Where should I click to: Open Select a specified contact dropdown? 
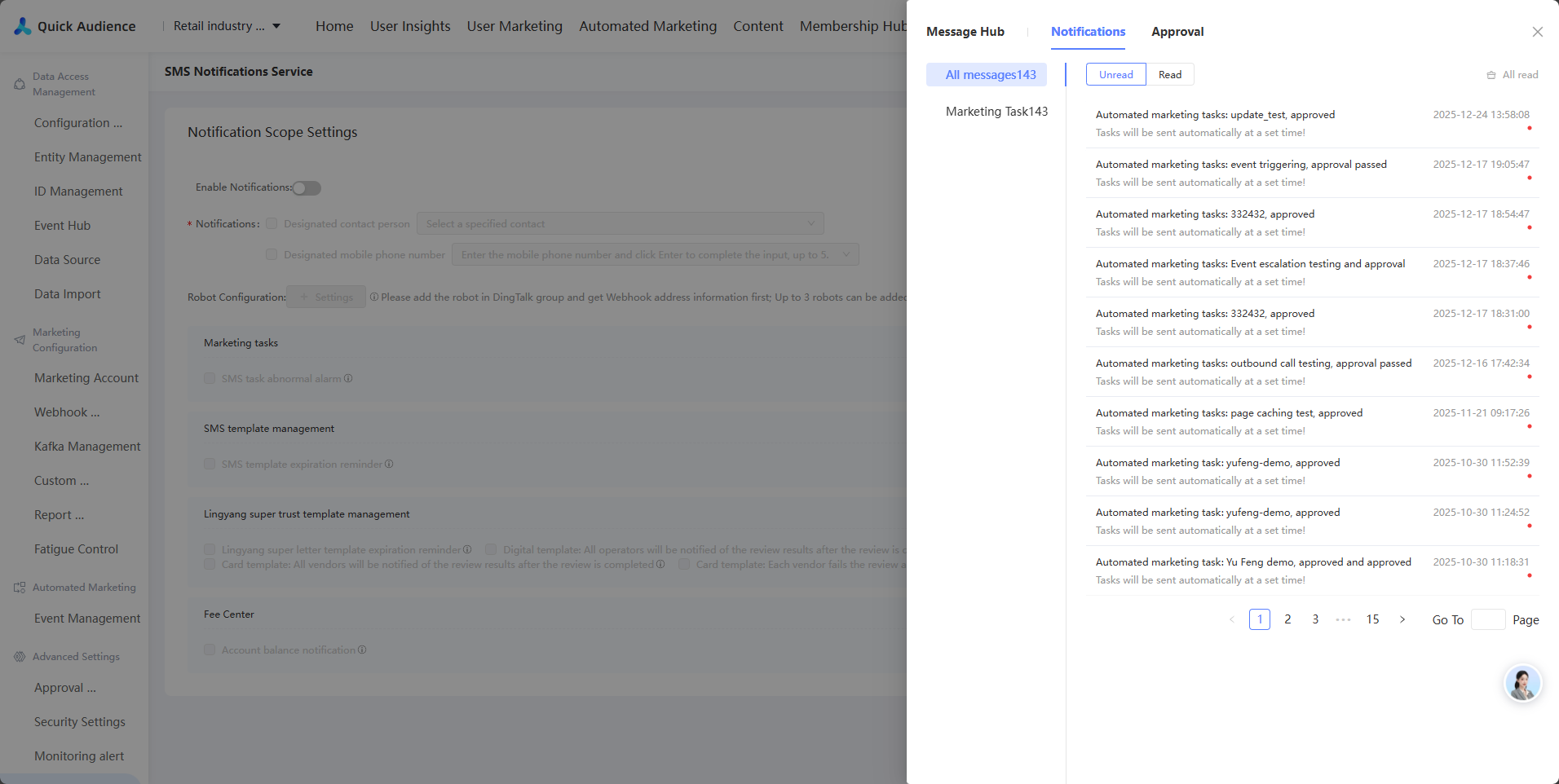point(621,223)
